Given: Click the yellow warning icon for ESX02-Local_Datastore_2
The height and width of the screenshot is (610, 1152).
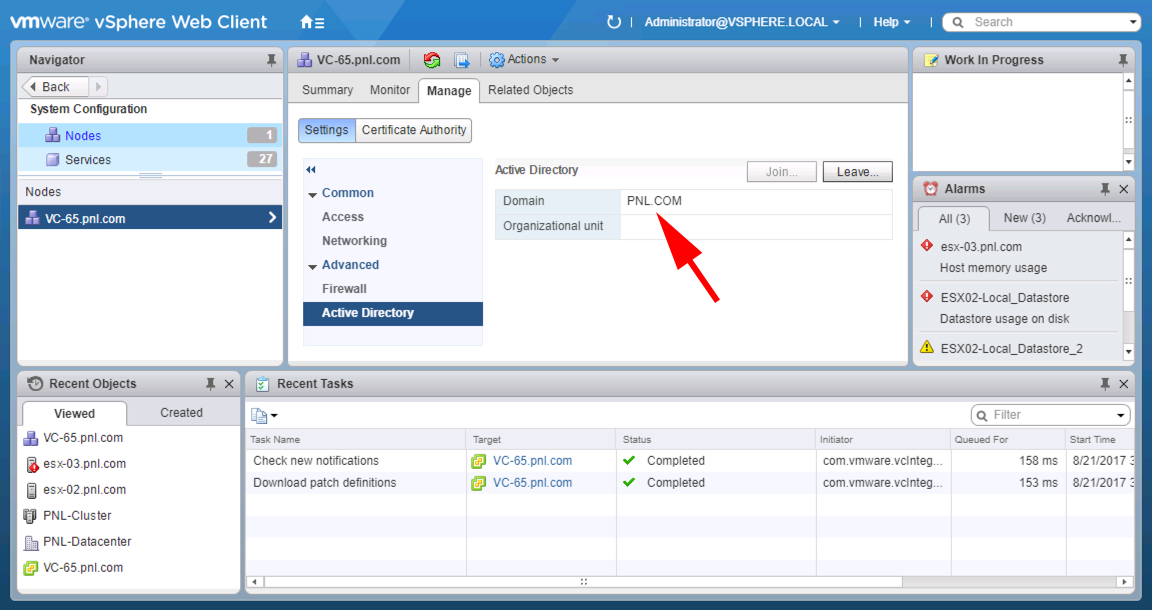Looking at the screenshot, I should (x=927, y=348).
